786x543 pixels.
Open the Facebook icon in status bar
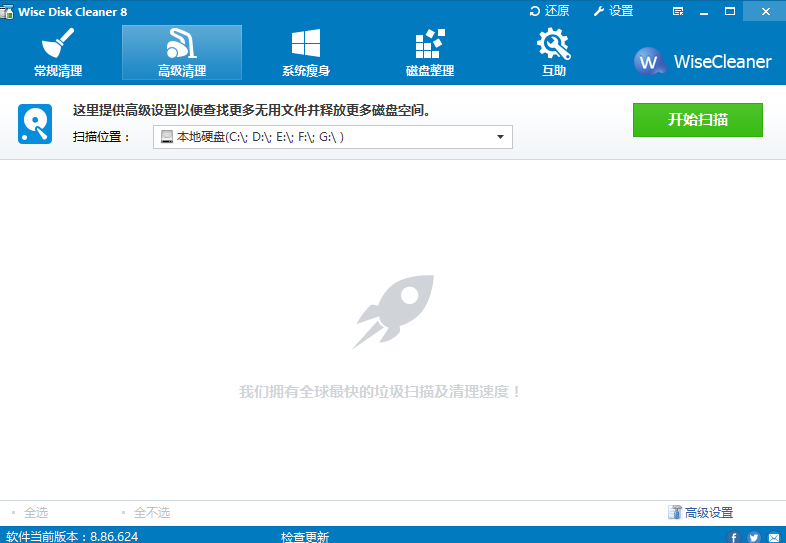[733, 537]
